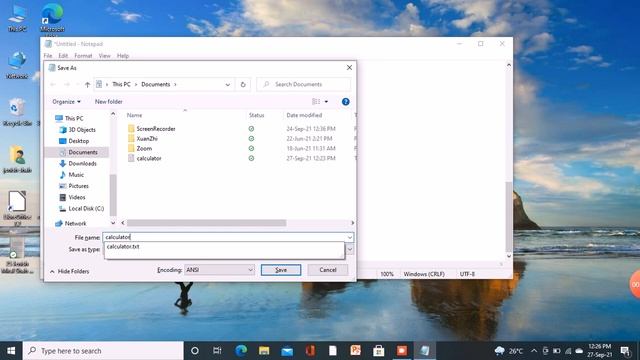Open Notepad's View menu
This screenshot has height=360, width=640.
click(104, 56)
